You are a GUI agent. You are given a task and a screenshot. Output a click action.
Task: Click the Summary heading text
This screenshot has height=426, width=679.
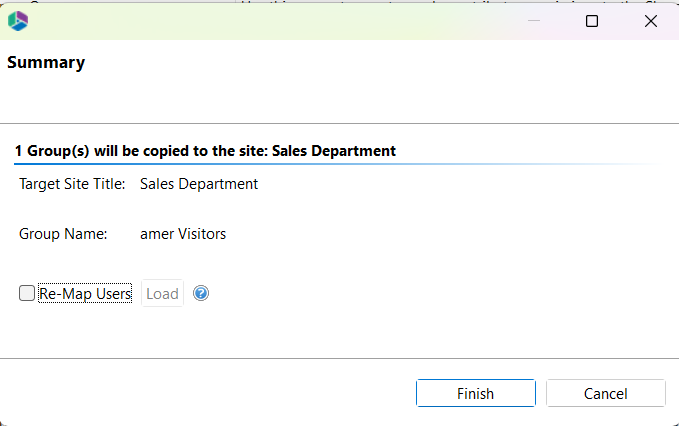click(x=46, y=63)
